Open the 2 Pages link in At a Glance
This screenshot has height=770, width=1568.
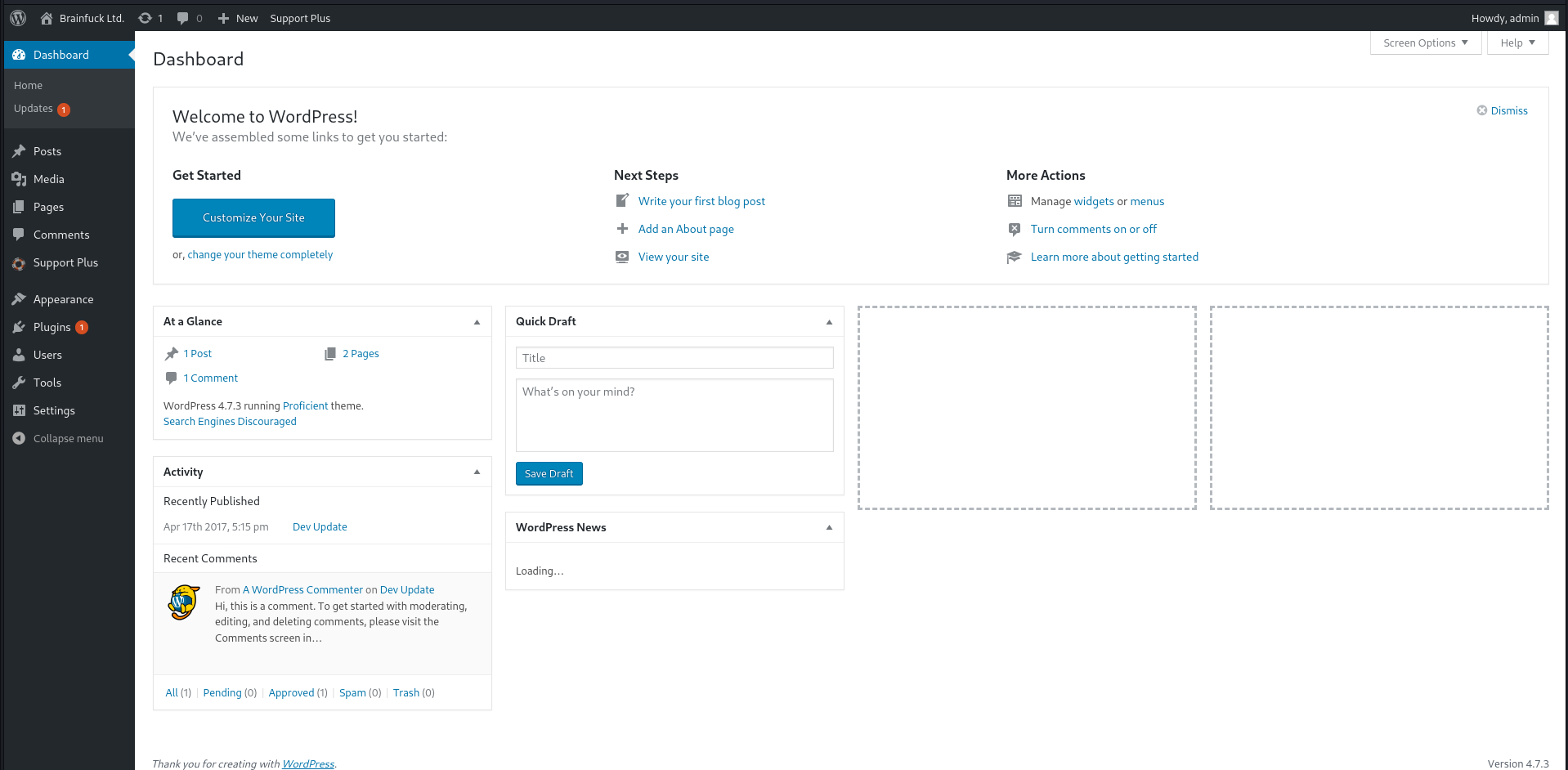click(361, 353)
